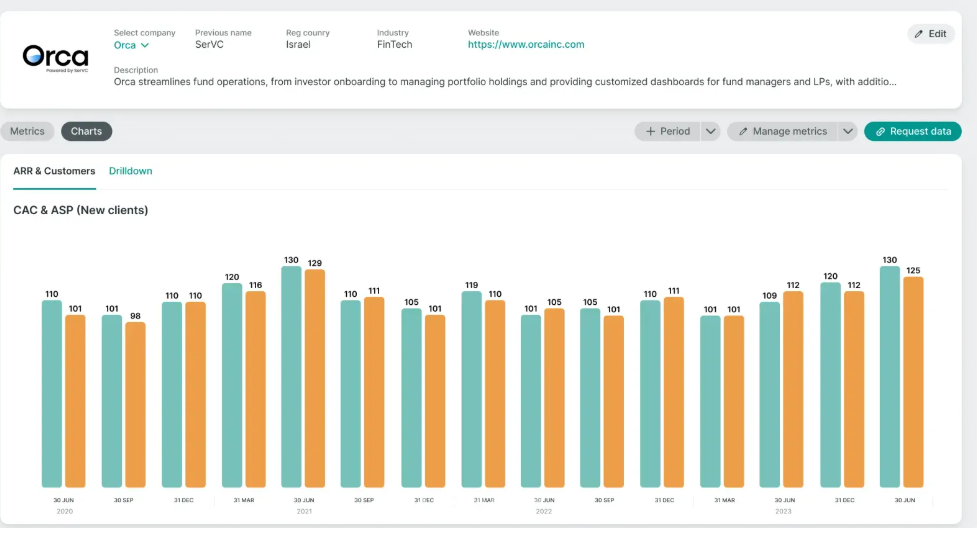Screen dimensions: 977x548
Task: Click the plus icon on Period button
Action: point(650,131)
